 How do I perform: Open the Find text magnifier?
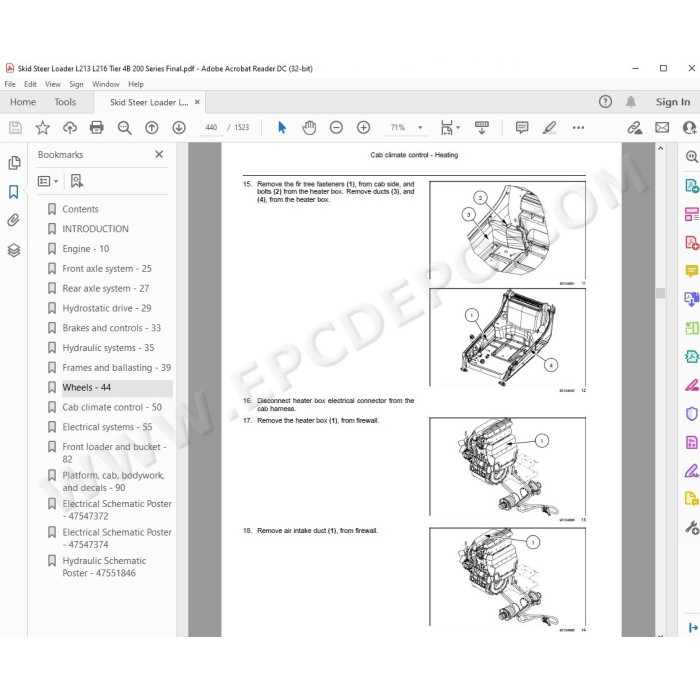124,128
